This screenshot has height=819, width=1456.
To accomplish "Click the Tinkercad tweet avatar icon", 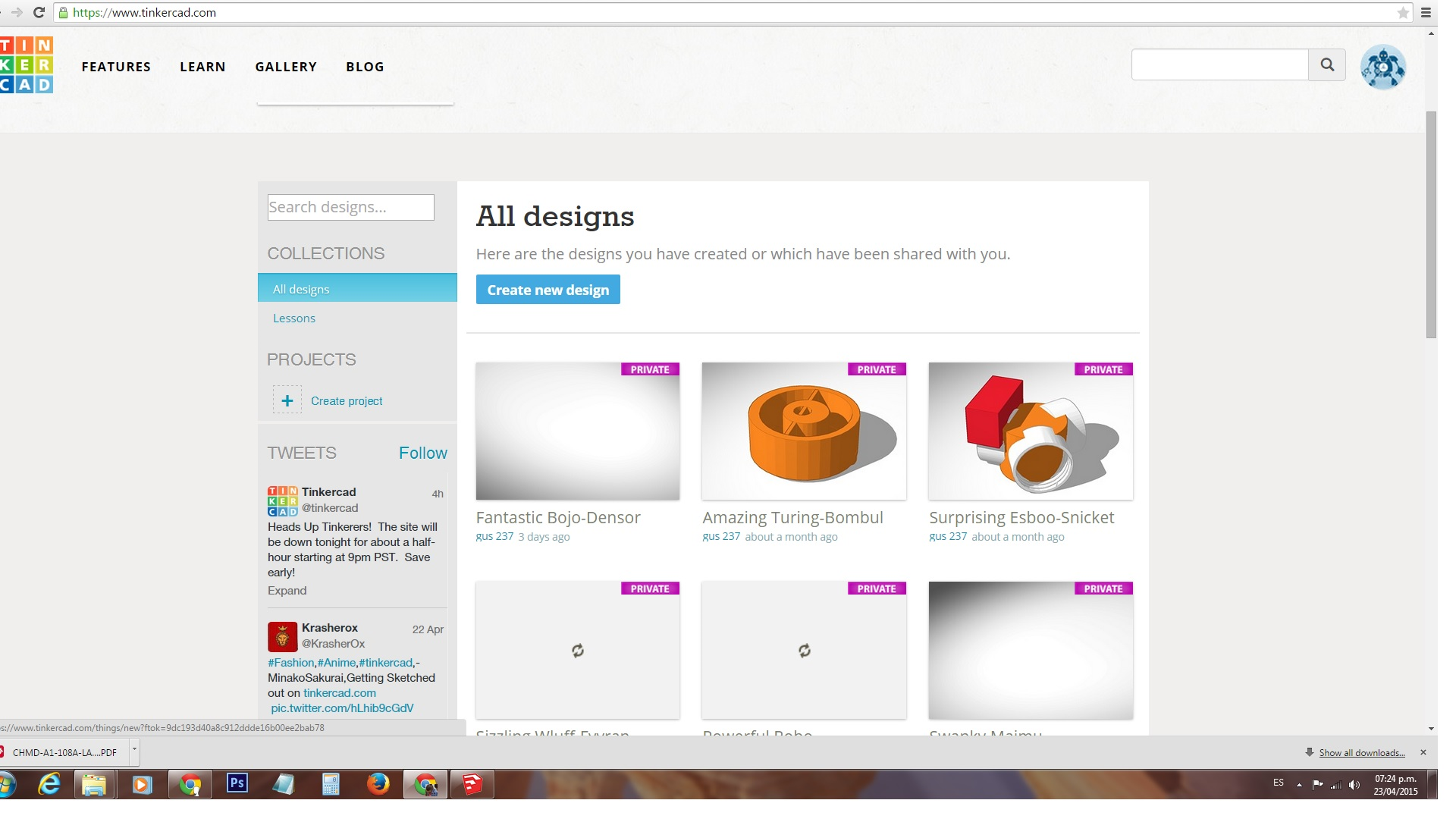I will (282, 501).
